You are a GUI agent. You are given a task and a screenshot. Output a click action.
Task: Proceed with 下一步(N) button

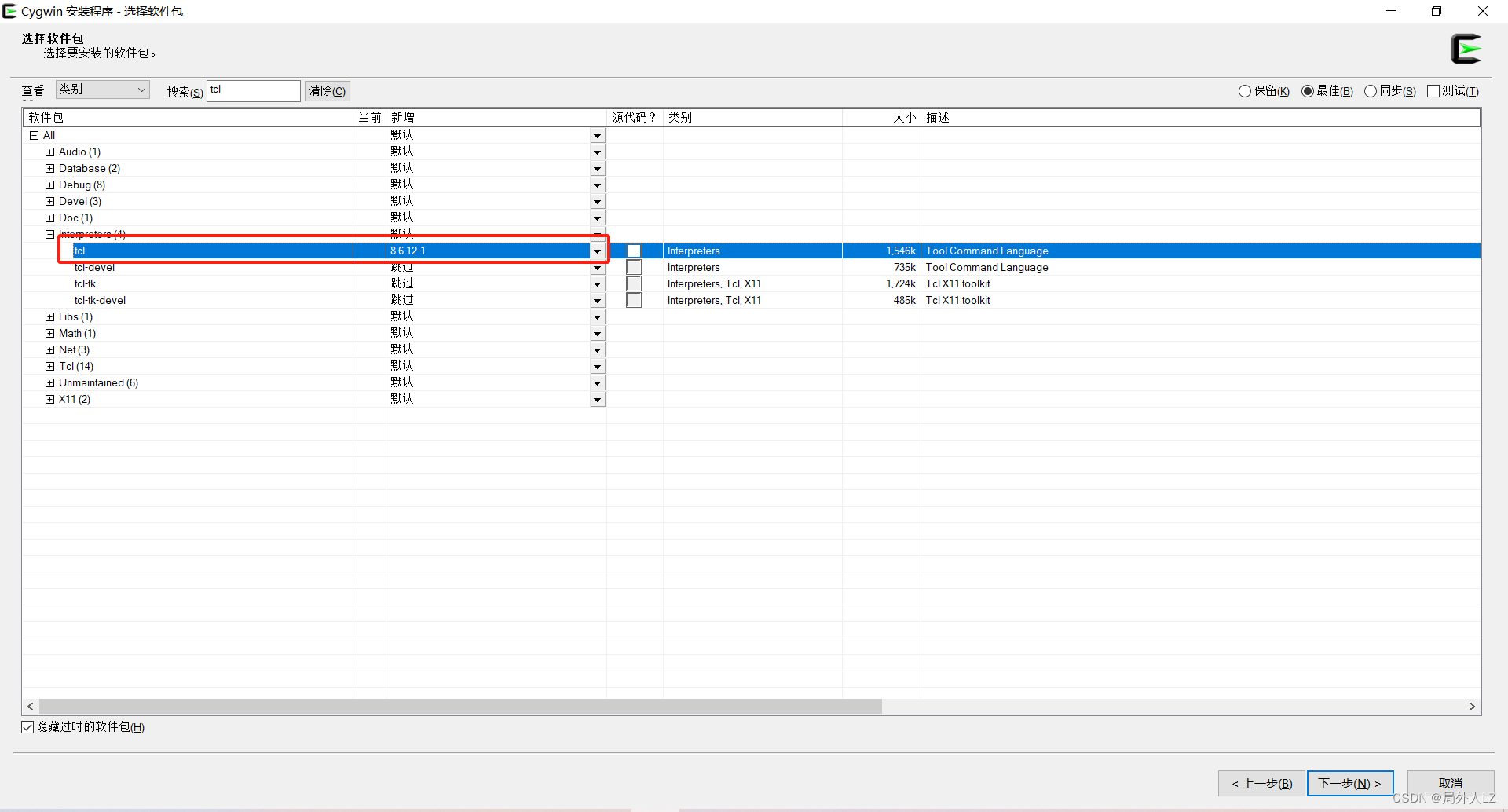(x=1350, y=784)
